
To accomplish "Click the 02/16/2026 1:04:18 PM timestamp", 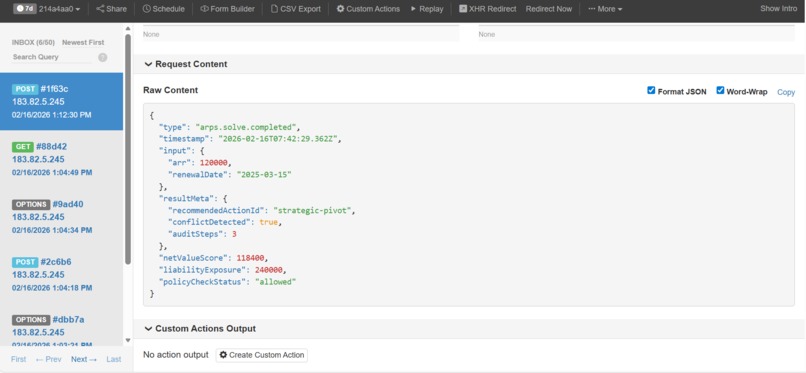I will (52, 288).
